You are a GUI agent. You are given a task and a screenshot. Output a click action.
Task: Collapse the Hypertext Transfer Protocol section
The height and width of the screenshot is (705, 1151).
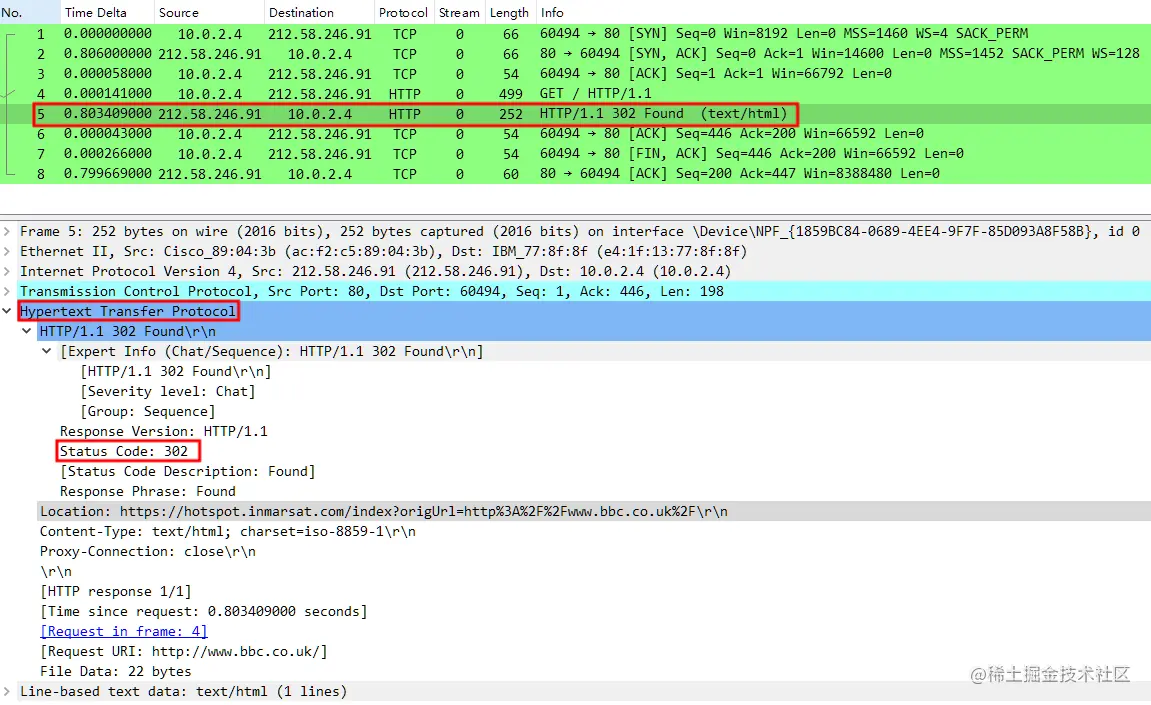(7, 311)
